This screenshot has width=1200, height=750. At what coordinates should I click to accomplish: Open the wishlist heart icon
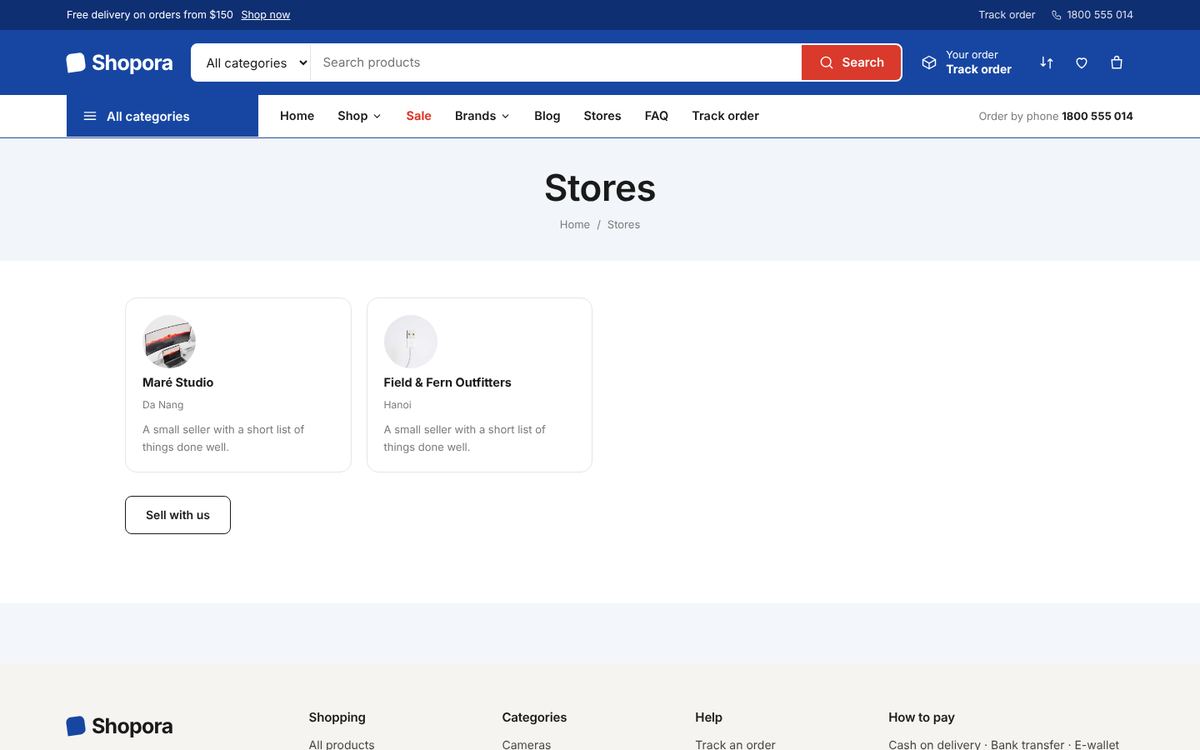point(1081,62)
